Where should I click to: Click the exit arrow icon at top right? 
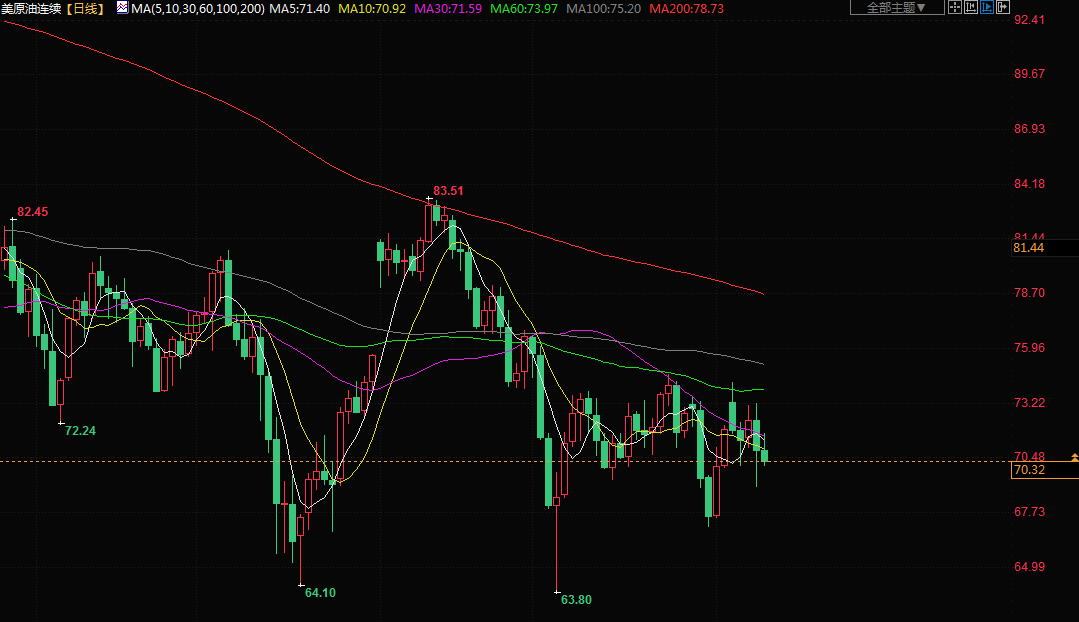click(x=1003, y=7)
